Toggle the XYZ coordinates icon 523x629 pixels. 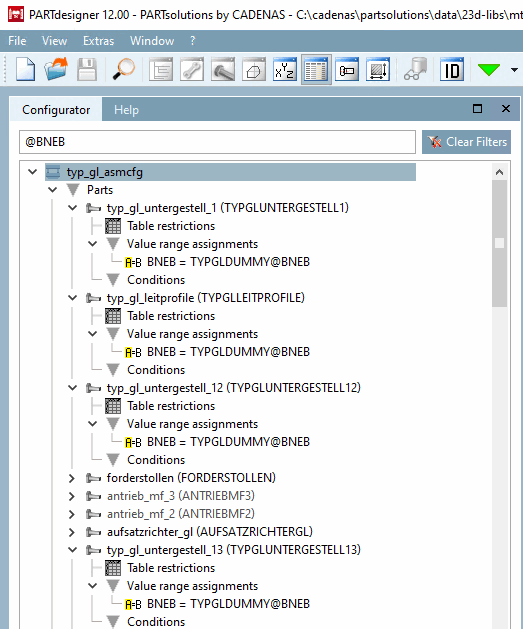(x=285, y=70)
